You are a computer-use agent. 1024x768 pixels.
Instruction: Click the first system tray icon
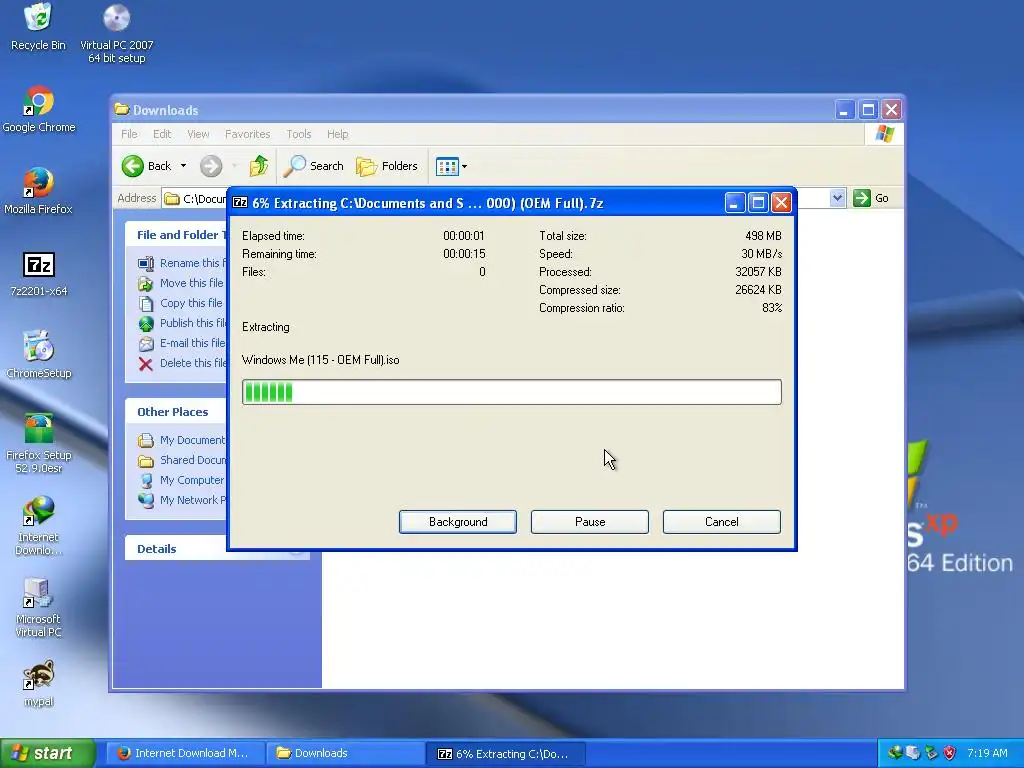[895, 753]
